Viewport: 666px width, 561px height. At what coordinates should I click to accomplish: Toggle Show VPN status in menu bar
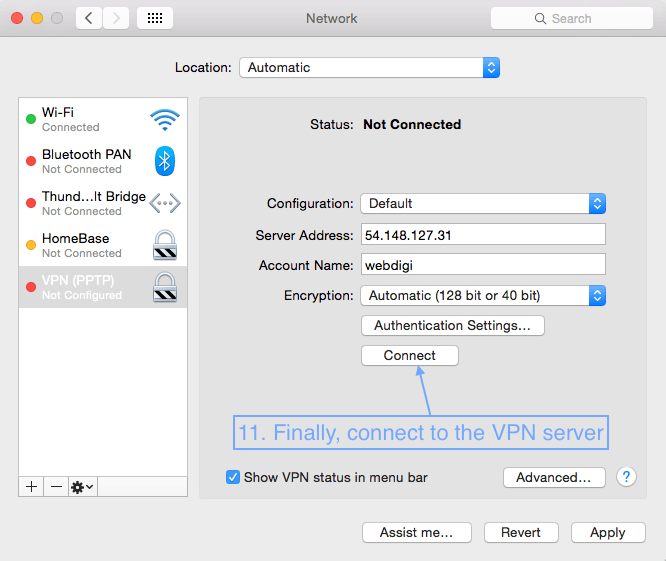[233, 477]
